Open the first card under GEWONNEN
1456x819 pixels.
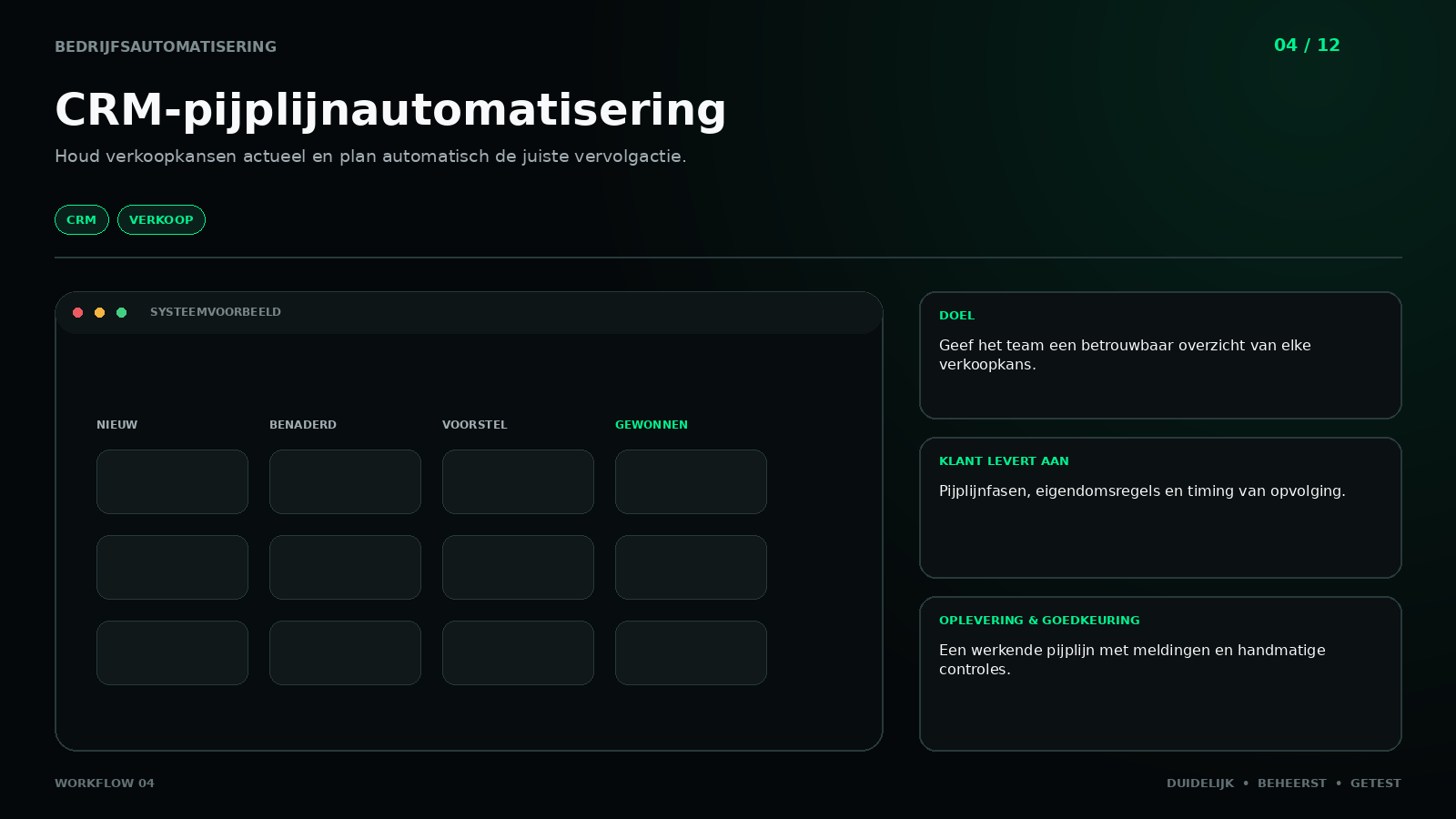tap(691, 481)
